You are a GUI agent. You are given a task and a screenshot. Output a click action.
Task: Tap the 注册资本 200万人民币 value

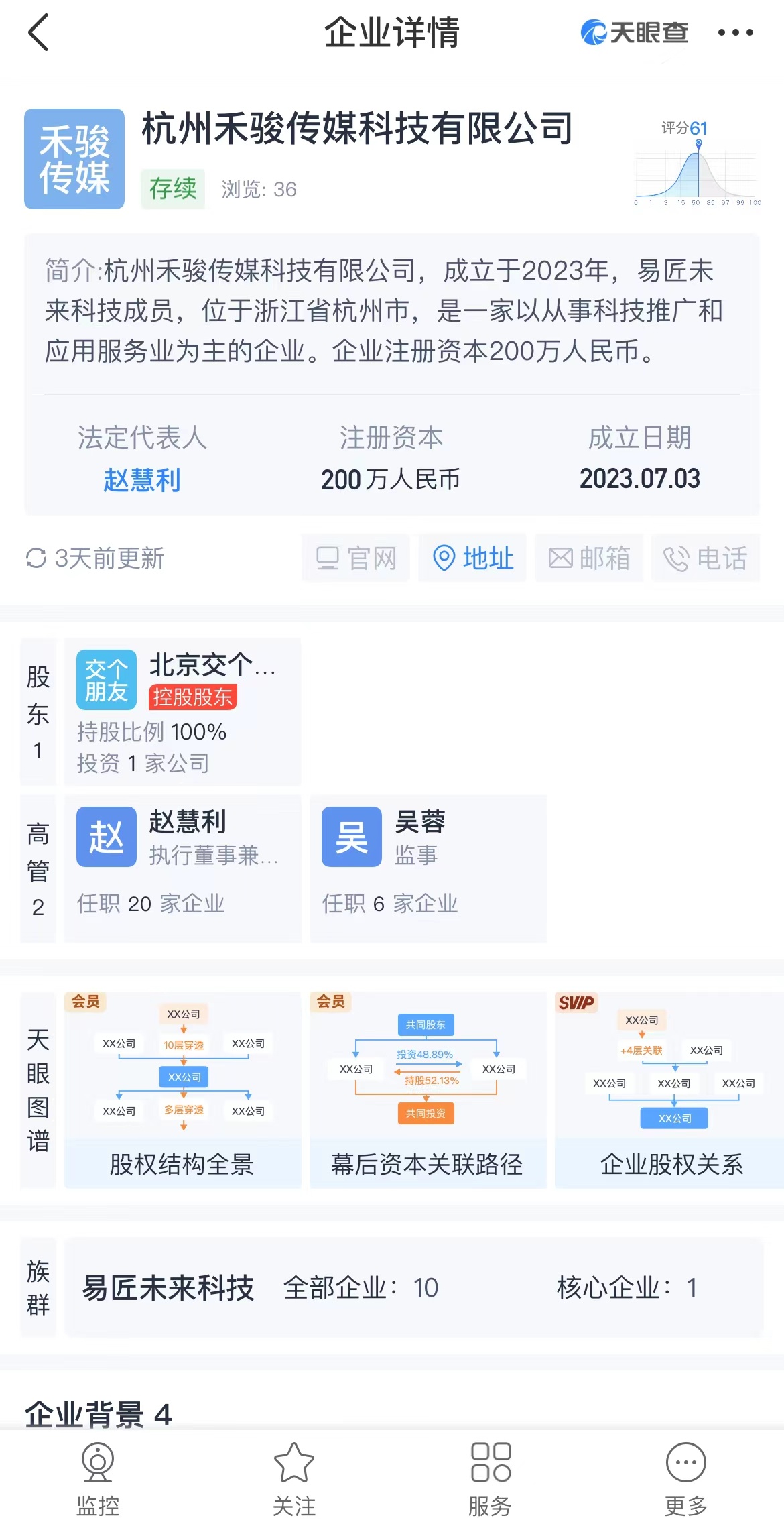click(391, 479)
